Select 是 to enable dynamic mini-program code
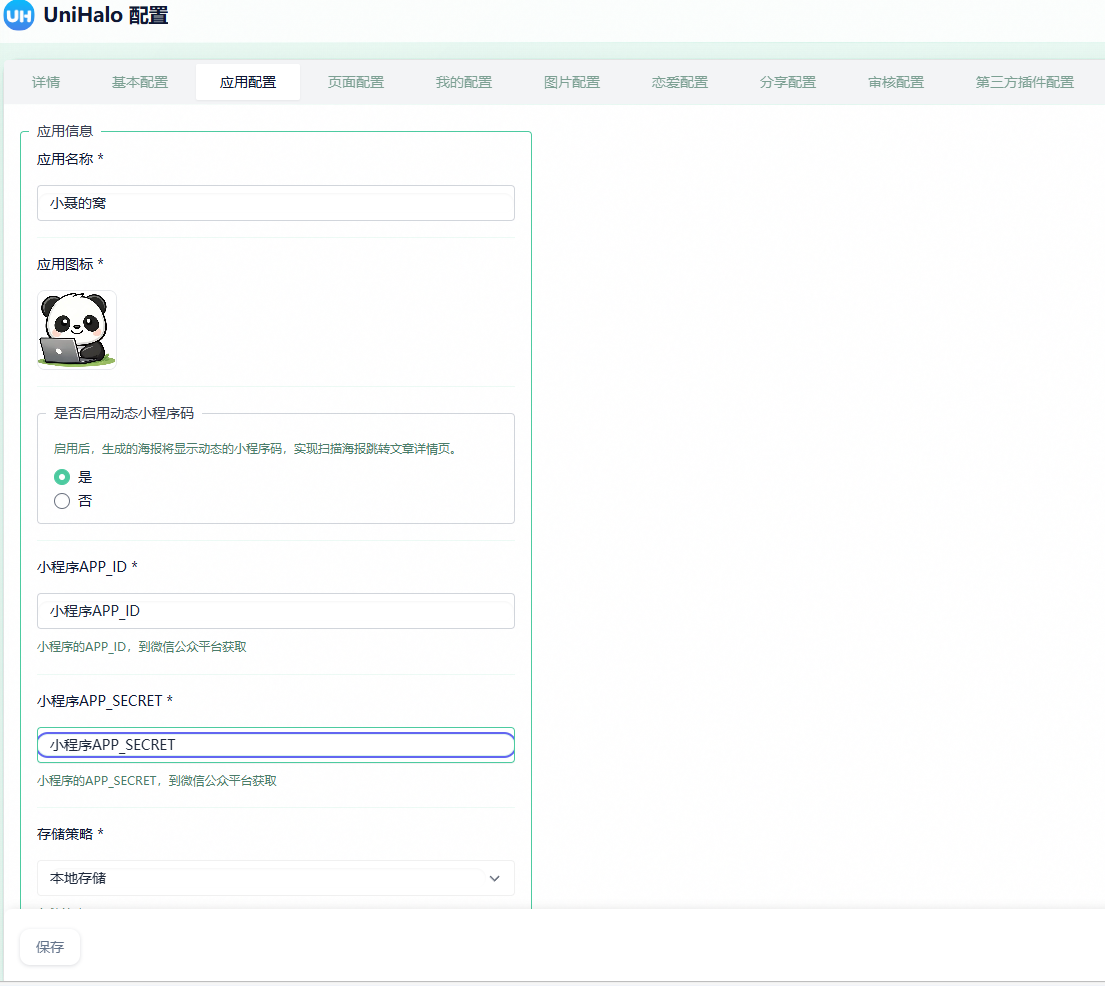The width and height of the screenshot is (1105, 986). (x=61, y=477)
